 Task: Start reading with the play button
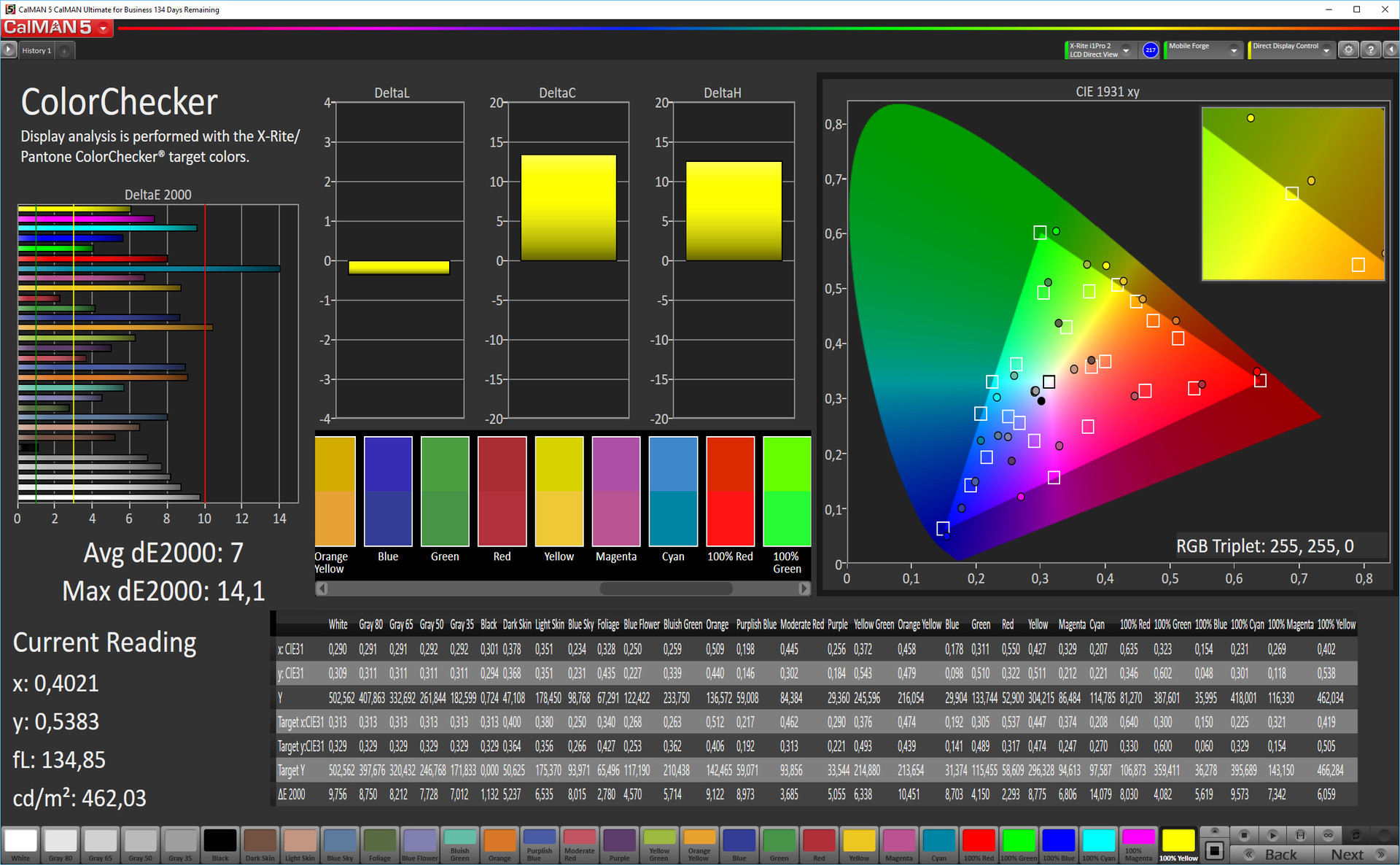(x=1272, y=835)
